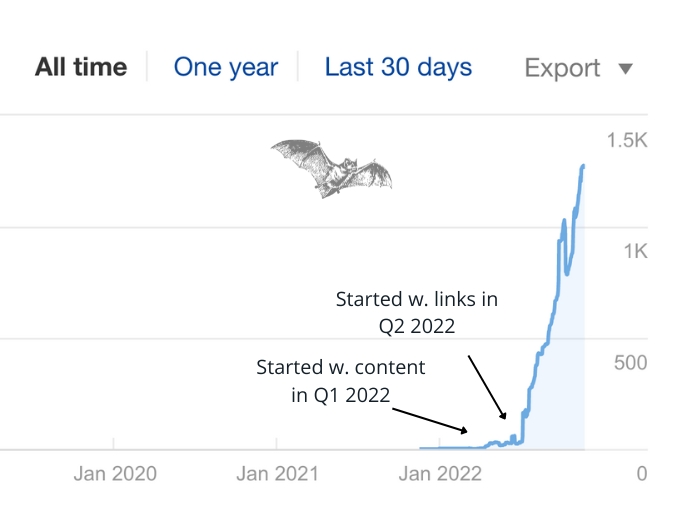Click the 0 y-axis label
Viewport: 682px width, 516px height.
[x=642, y=473]
